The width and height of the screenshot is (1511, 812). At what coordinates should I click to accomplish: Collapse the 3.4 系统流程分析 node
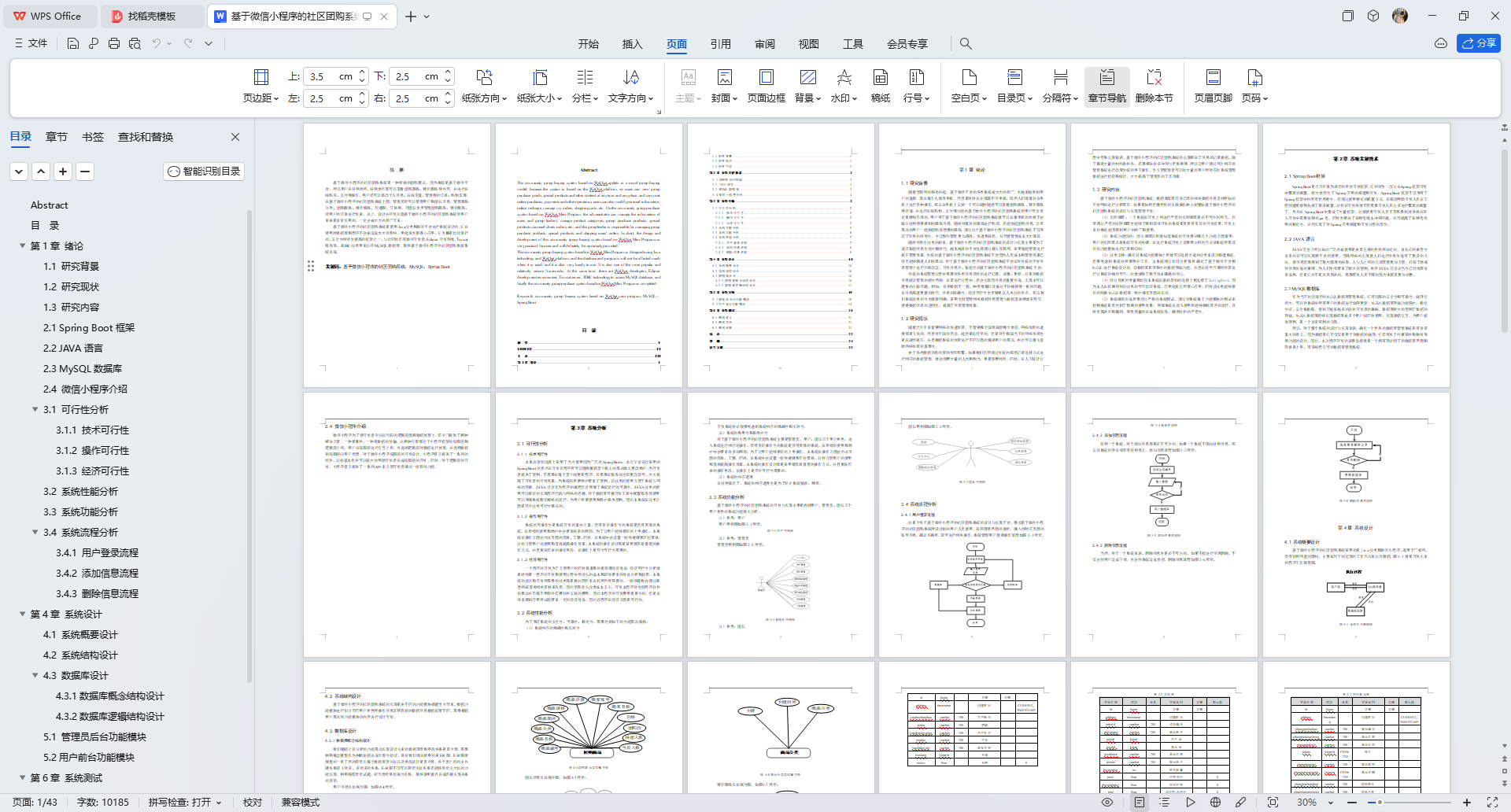(35, 532)
